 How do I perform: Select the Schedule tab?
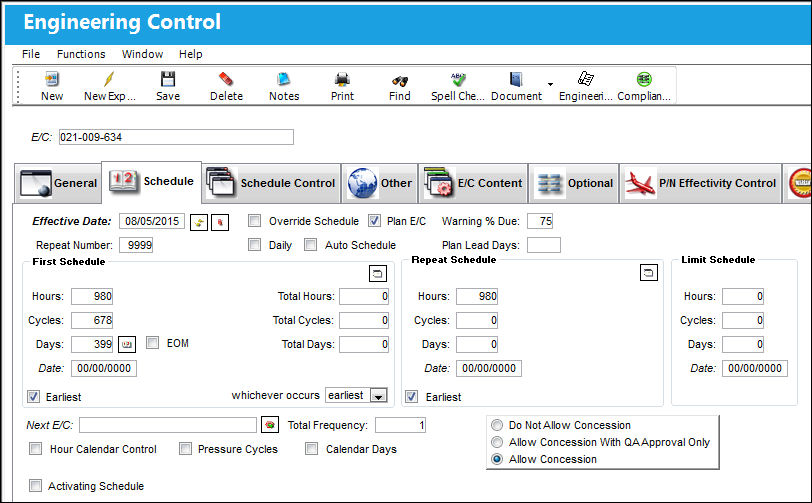pos(151,181)
